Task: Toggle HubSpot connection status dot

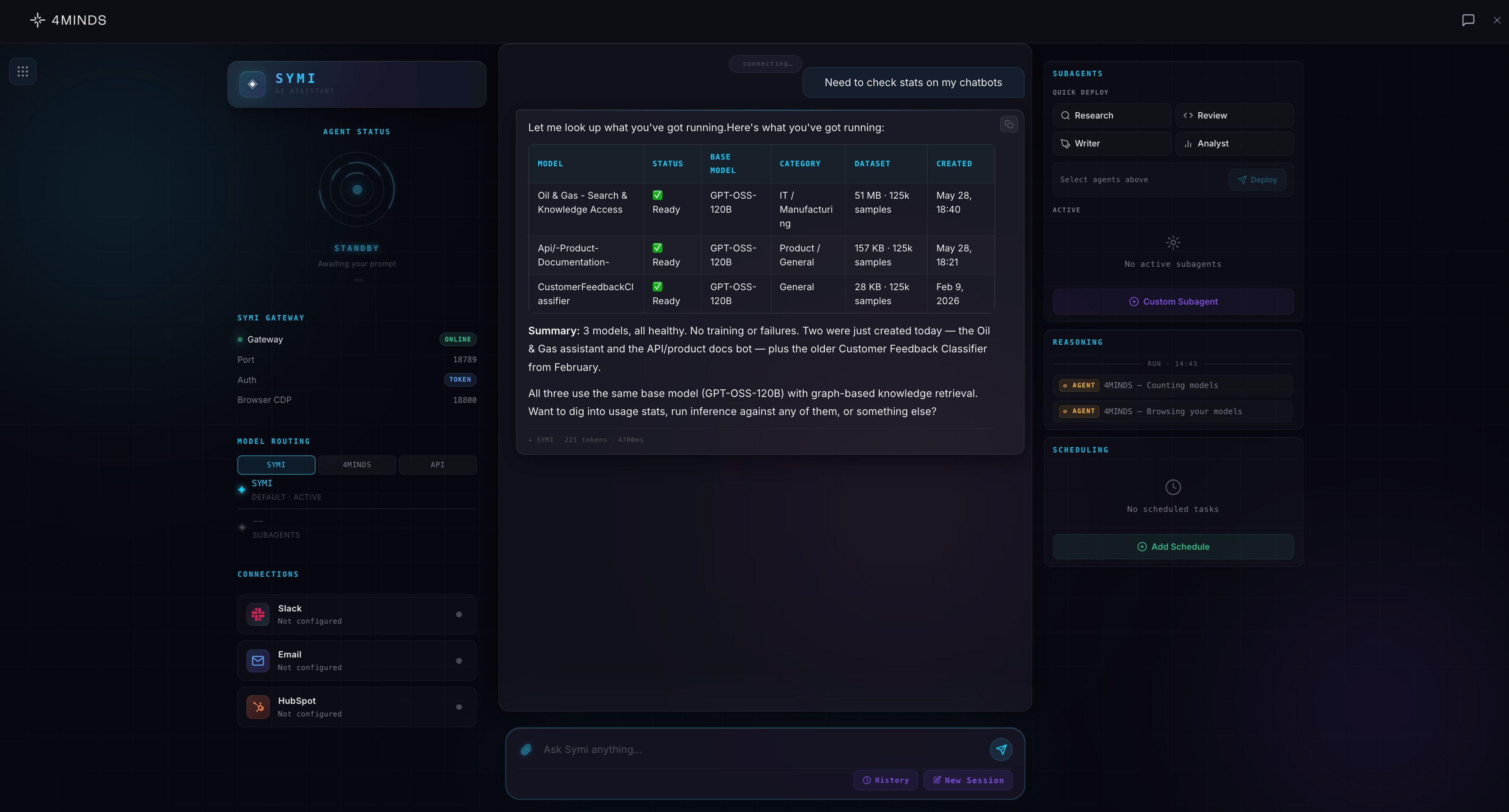Action: 459,707
